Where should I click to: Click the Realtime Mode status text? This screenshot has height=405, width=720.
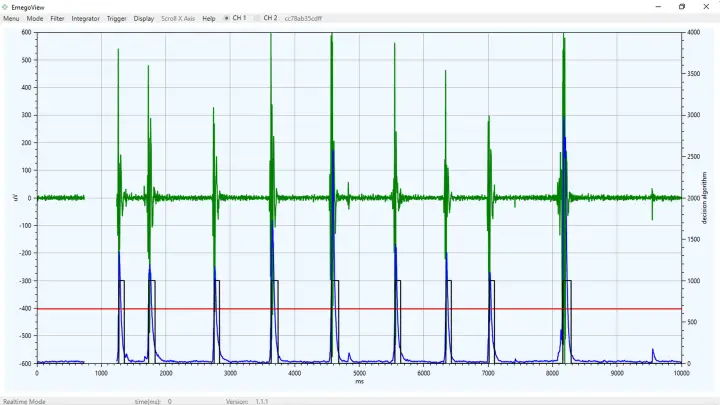24,401
